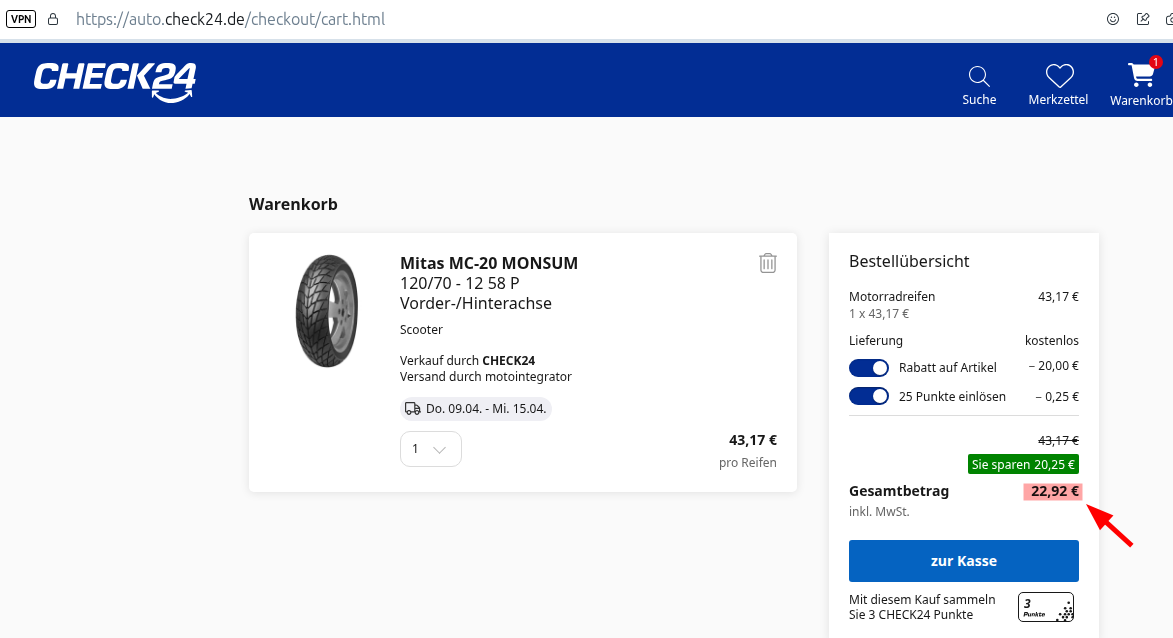Disable the 25 Punkte einlösen switch
The height and width of the screenshot is (638, 1173).
pyautogui.click(x=868, y=396)
